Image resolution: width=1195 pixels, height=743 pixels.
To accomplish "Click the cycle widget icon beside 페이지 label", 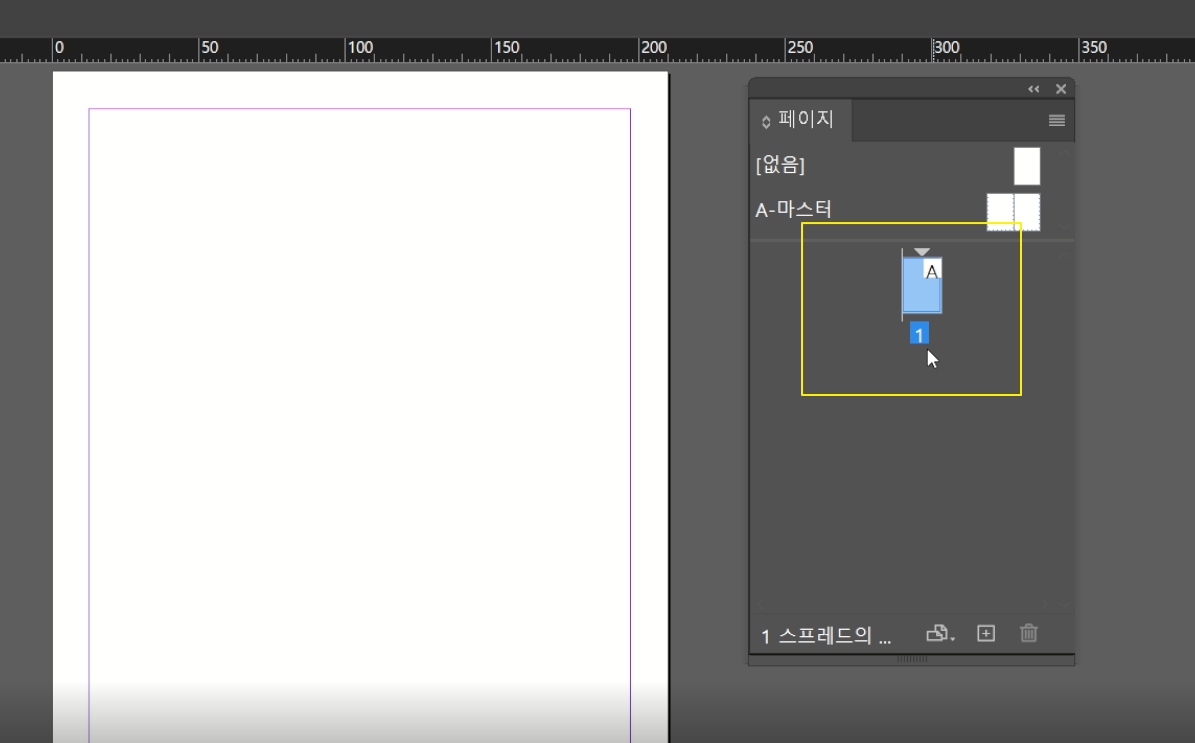I will [764, 119].
